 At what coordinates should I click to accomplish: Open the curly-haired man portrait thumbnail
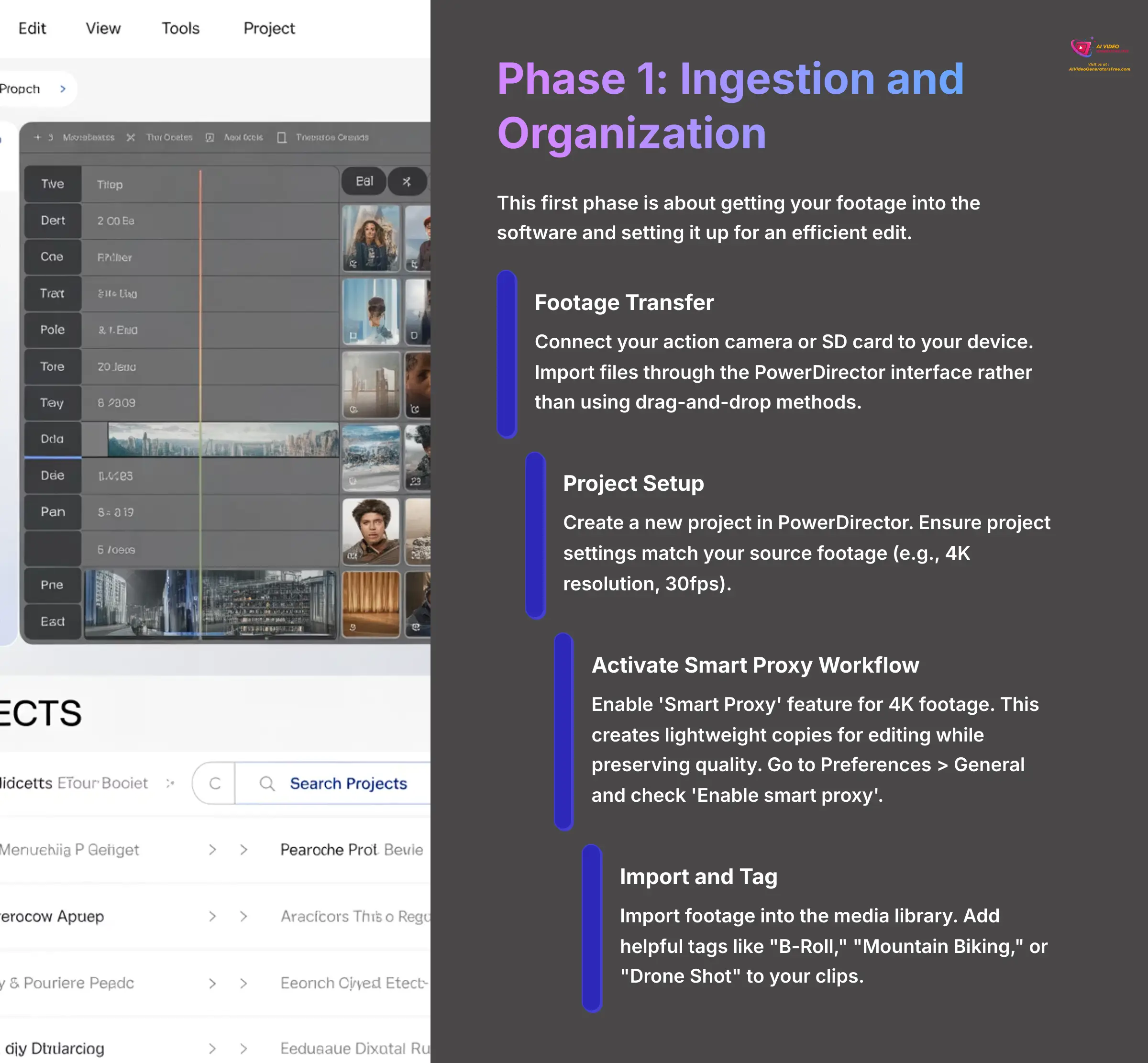click(x=371, y=531)
